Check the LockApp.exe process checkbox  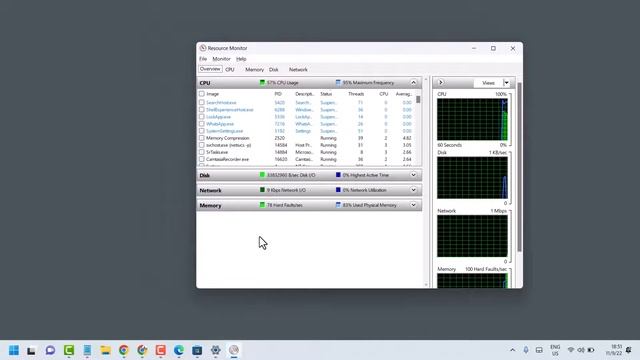tap(202, 117)
